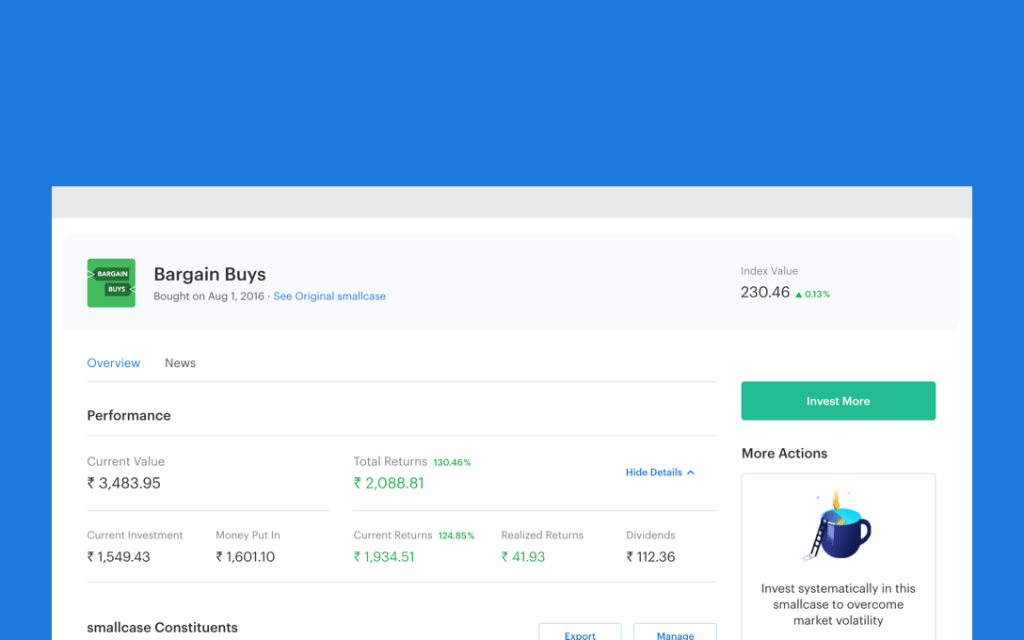This screenshot has width=1024, height=640.
Task: Click the chevron next to Hide Details
Action: pos(691,472)
